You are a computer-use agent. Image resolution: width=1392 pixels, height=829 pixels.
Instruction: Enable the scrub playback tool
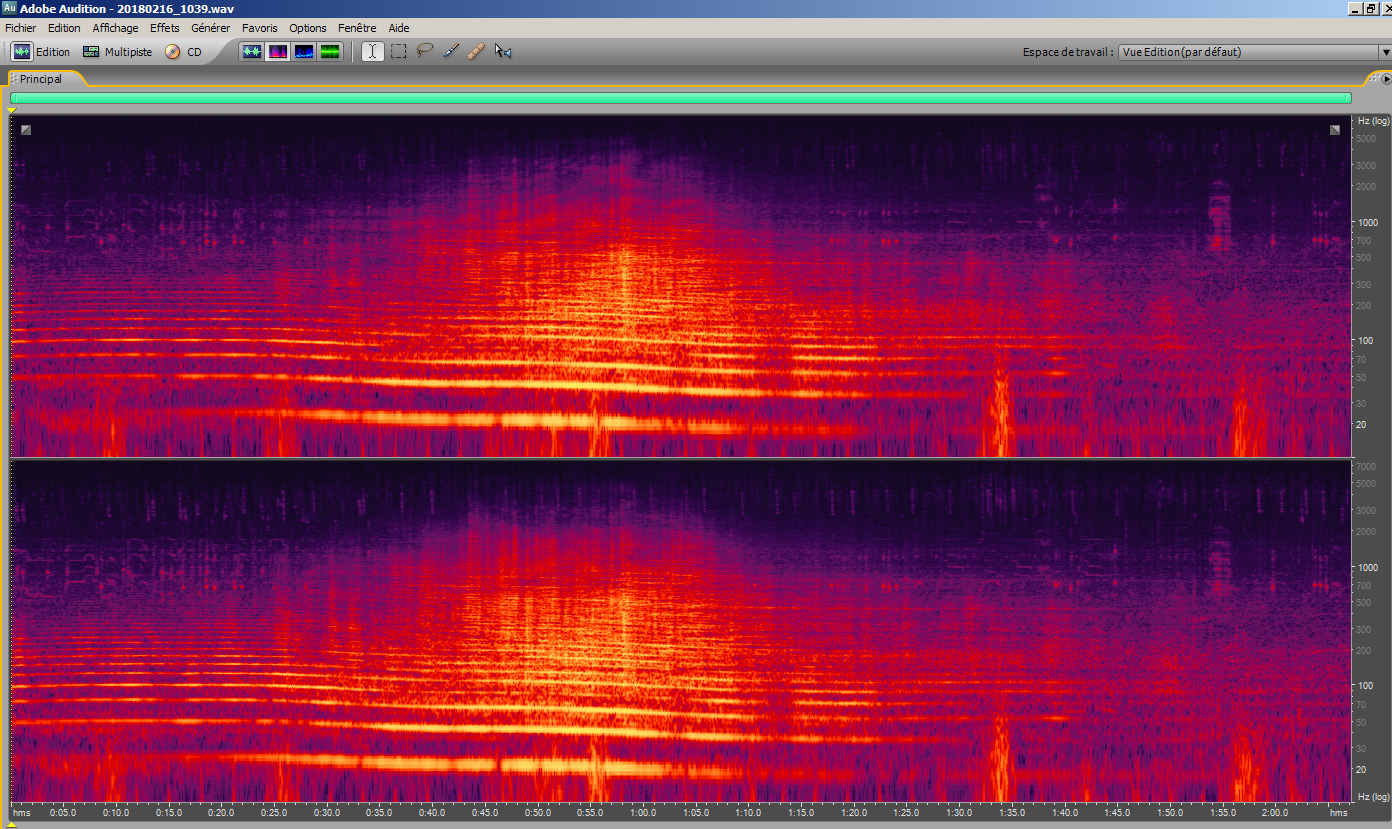pos(503,52)
